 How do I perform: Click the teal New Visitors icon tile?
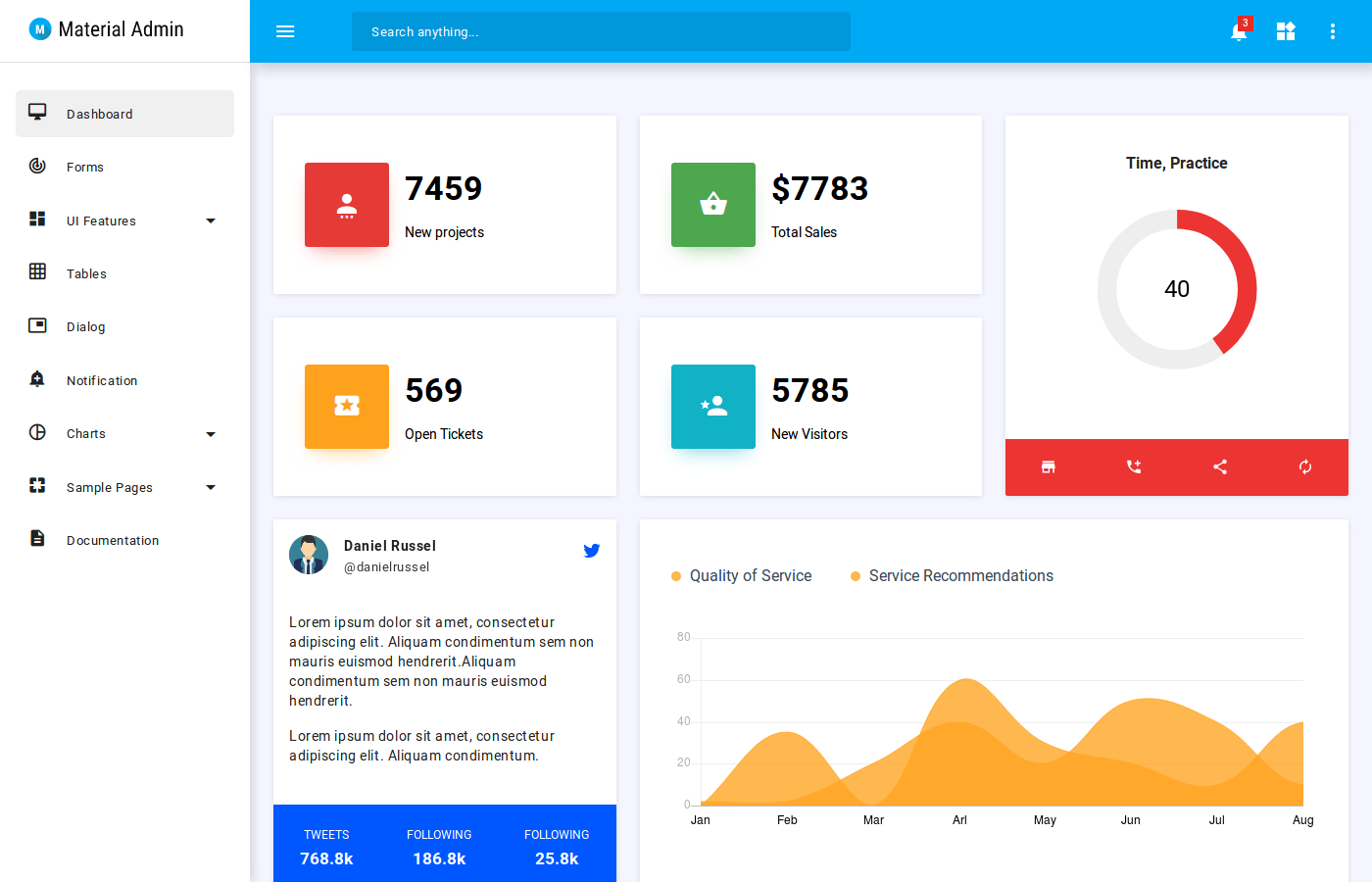(713, 407)
